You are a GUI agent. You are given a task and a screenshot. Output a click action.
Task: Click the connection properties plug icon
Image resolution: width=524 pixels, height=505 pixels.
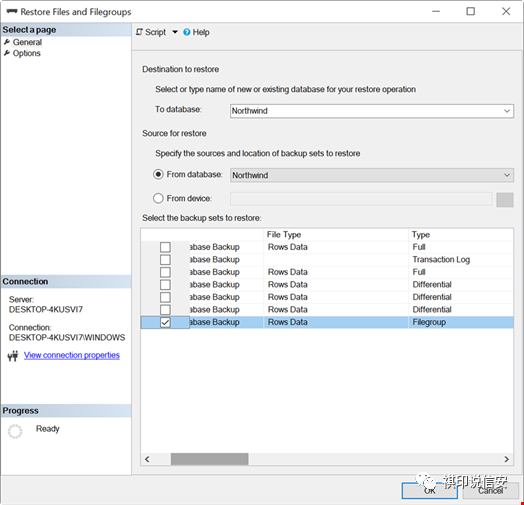pyautogui.click(x=13, y=356)
